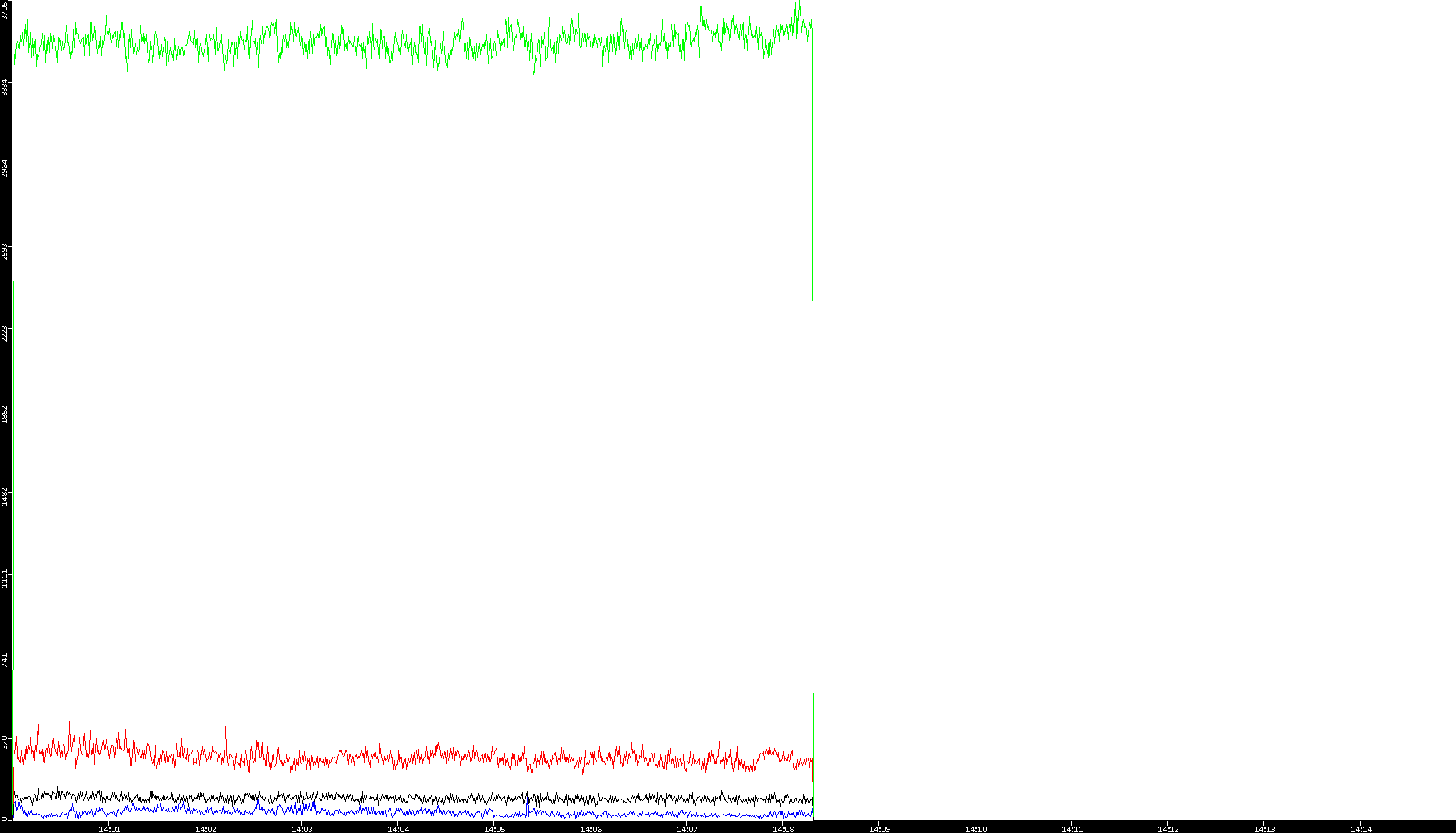The width and height of the screenshot is (1456, 833).
Task: Select the 3334 y-axis label
Action: [5, 87]
